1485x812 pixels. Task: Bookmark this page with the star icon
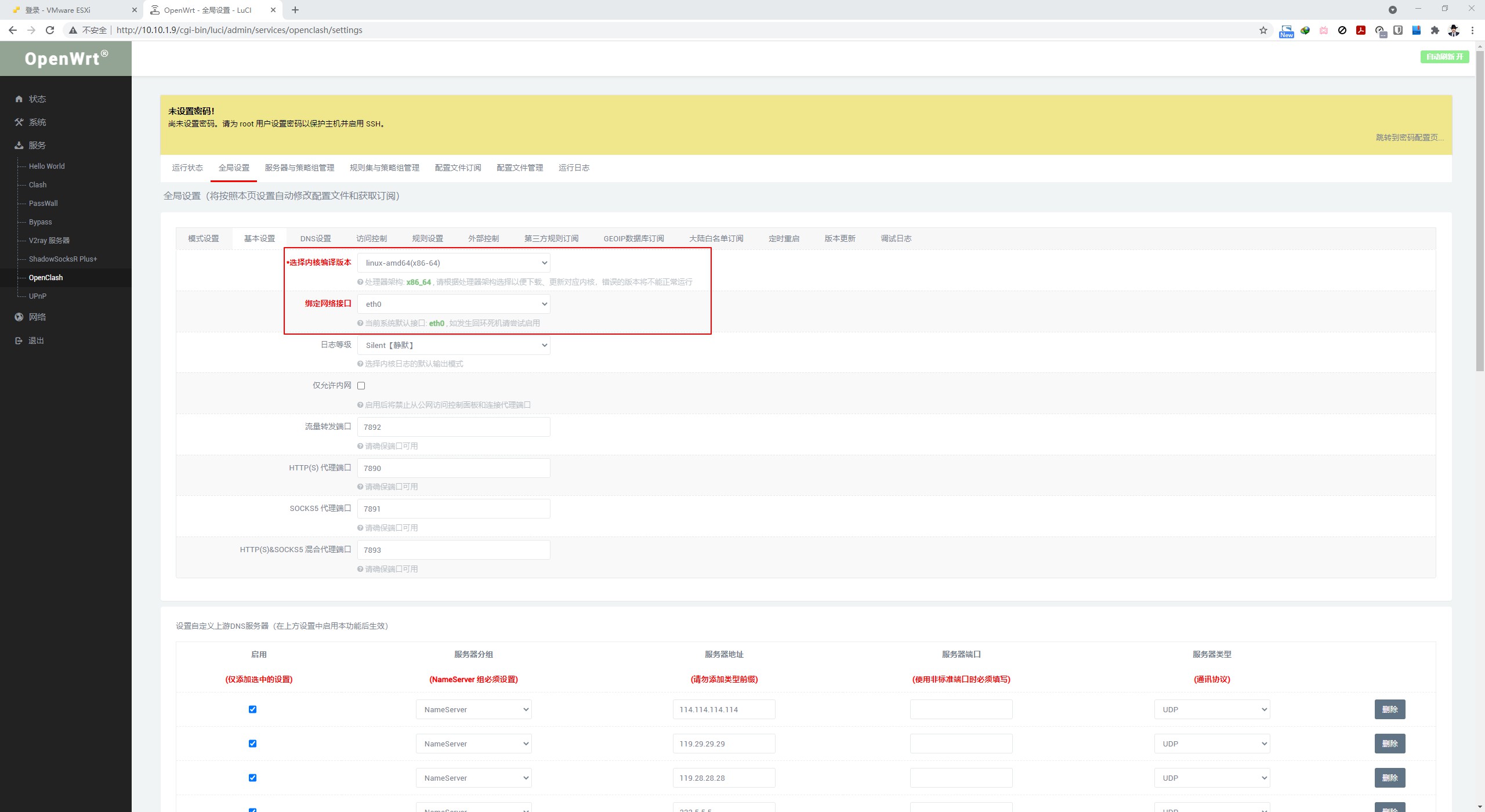pyautogui.click(x=1263, y=30)
